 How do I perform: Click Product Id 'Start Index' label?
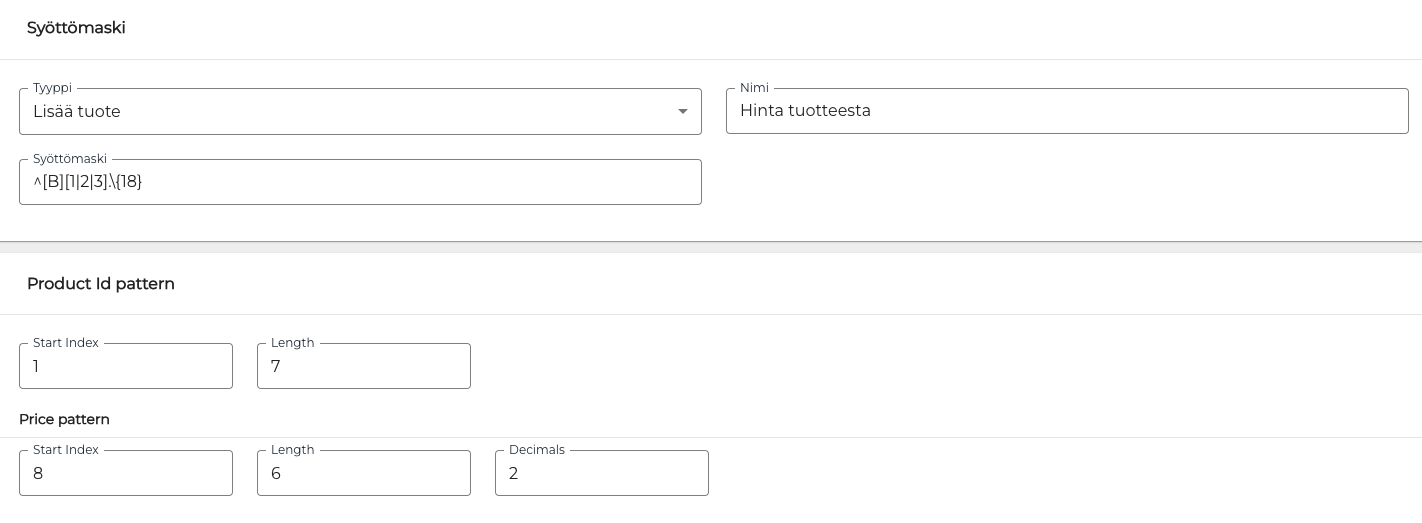(66, 343)
